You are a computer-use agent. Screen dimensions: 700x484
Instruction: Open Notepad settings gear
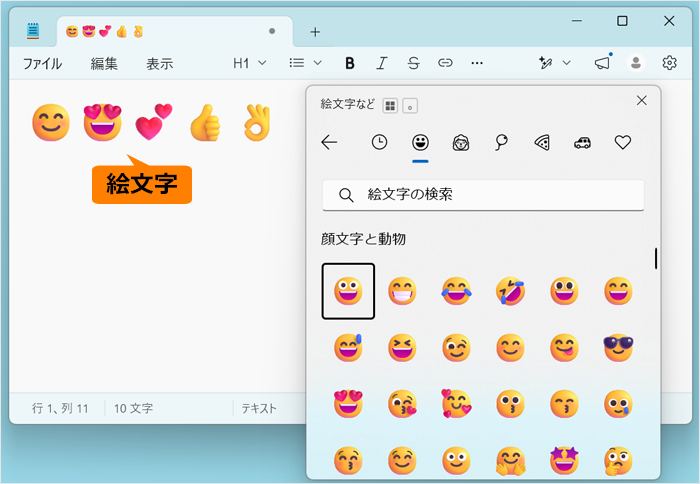pyautogui.click(x=669, y=63)
